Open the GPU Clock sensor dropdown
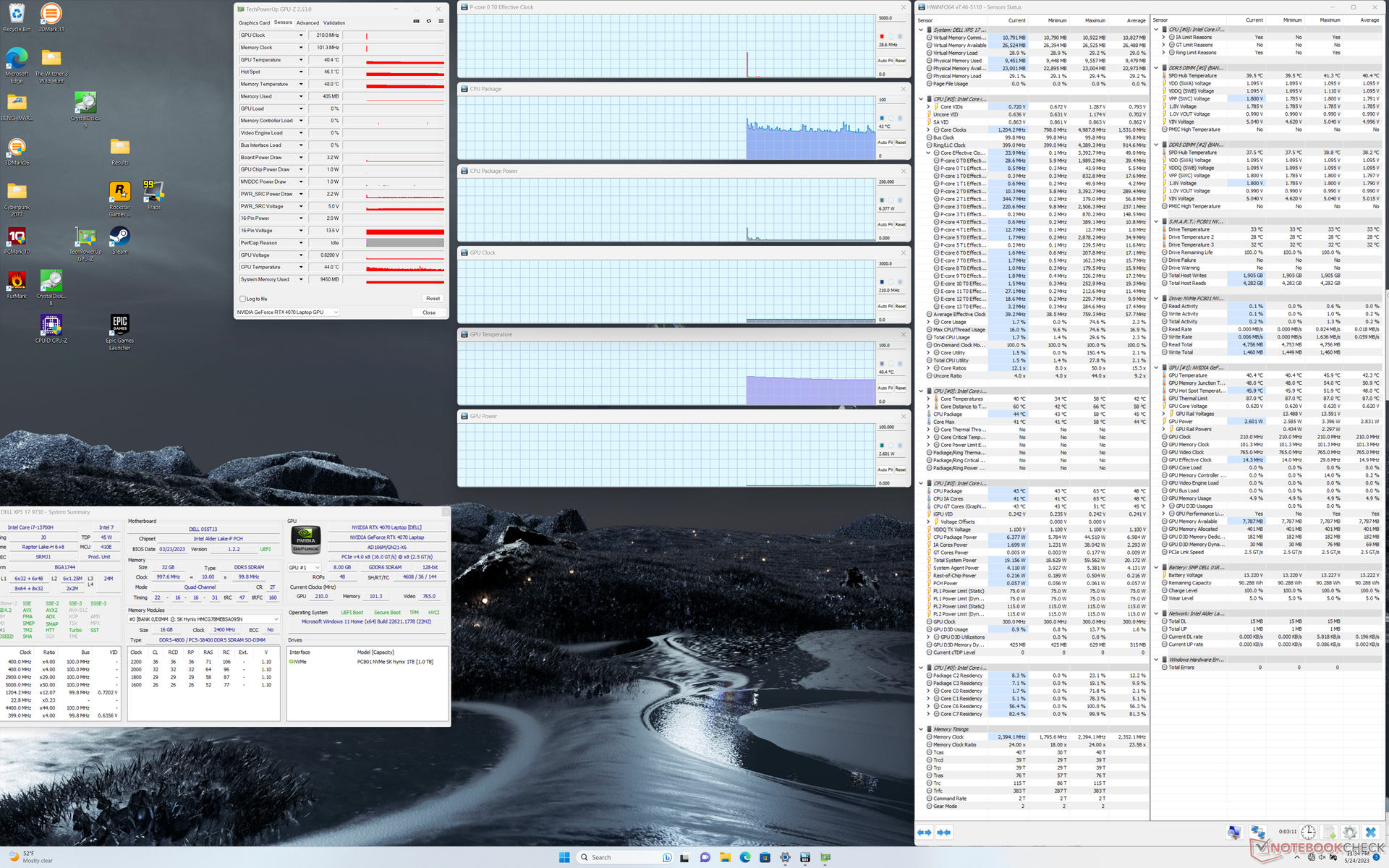 pos(301,35)
